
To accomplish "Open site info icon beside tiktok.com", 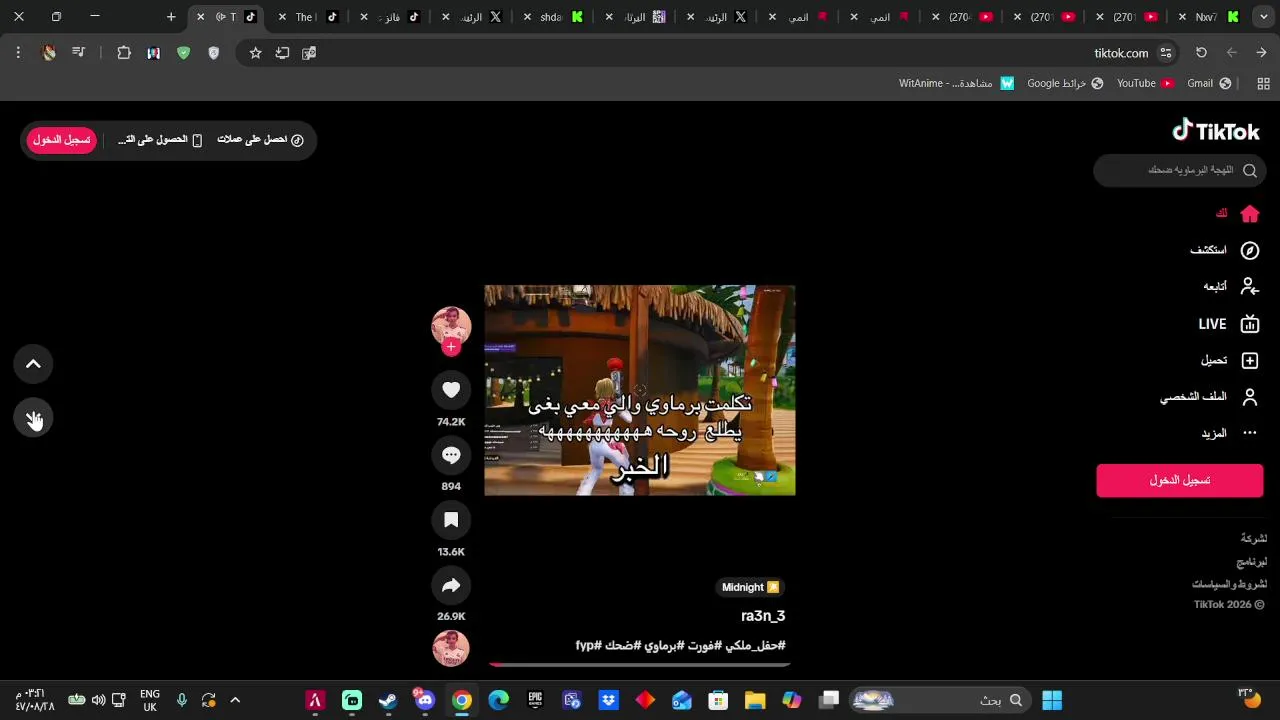I will pyautogui.click(x=1166, y=53).
